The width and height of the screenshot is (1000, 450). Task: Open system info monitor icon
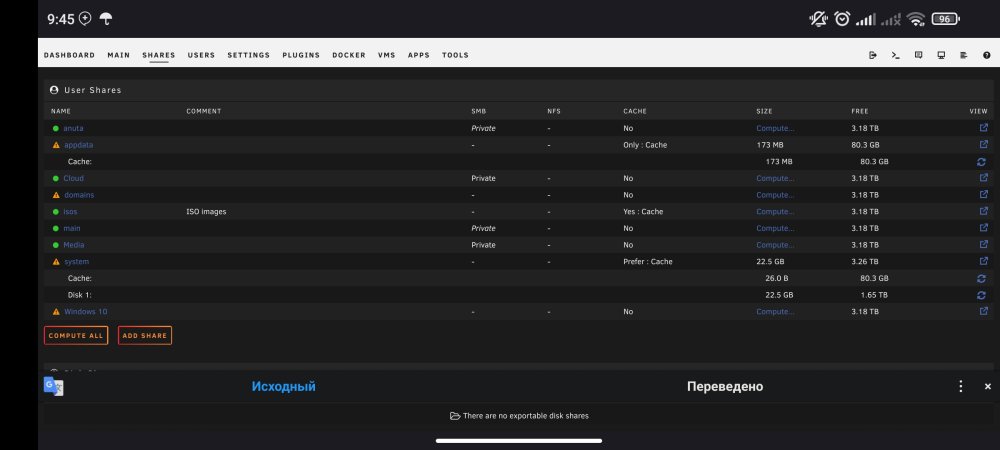941,55
